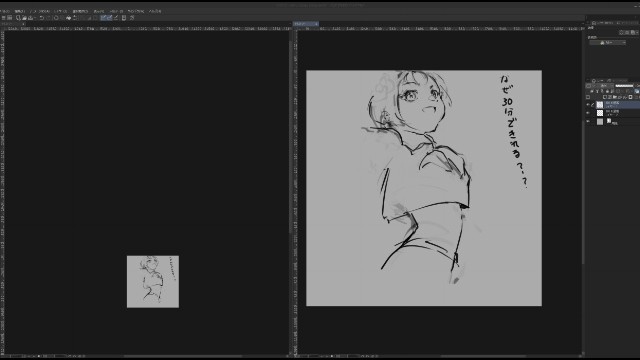Toggle Set as reference layer icon
This screenshot has height=360, width=640.
pos(597,91)
